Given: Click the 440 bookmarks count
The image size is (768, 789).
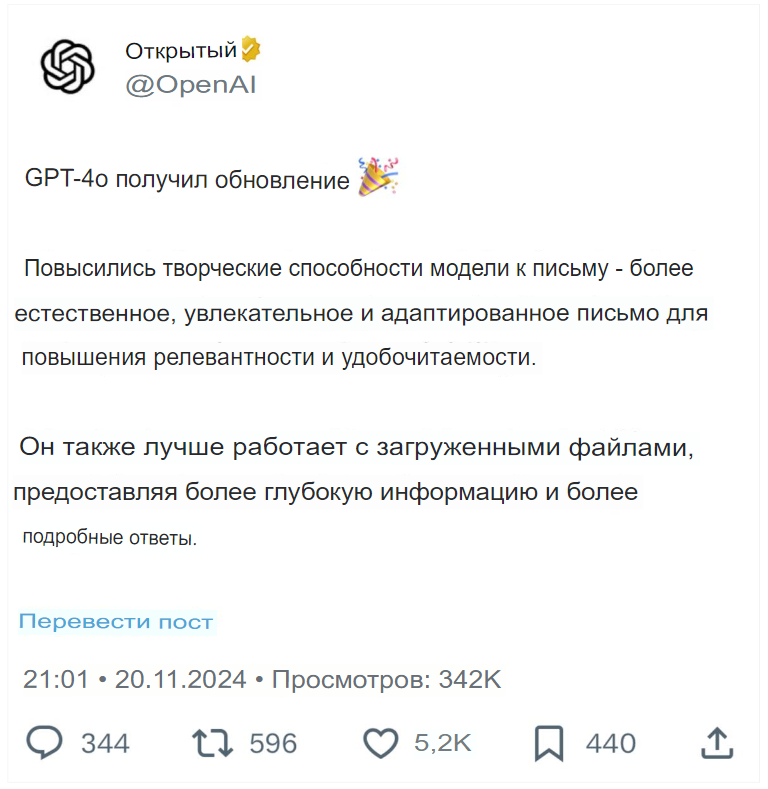Looking at the screenshot, I should click(x=610, y=743).
